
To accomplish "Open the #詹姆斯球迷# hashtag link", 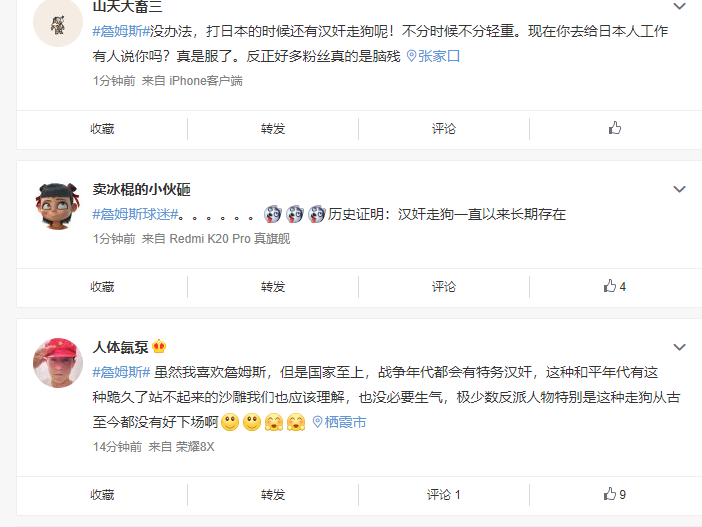I will [135, 214].
